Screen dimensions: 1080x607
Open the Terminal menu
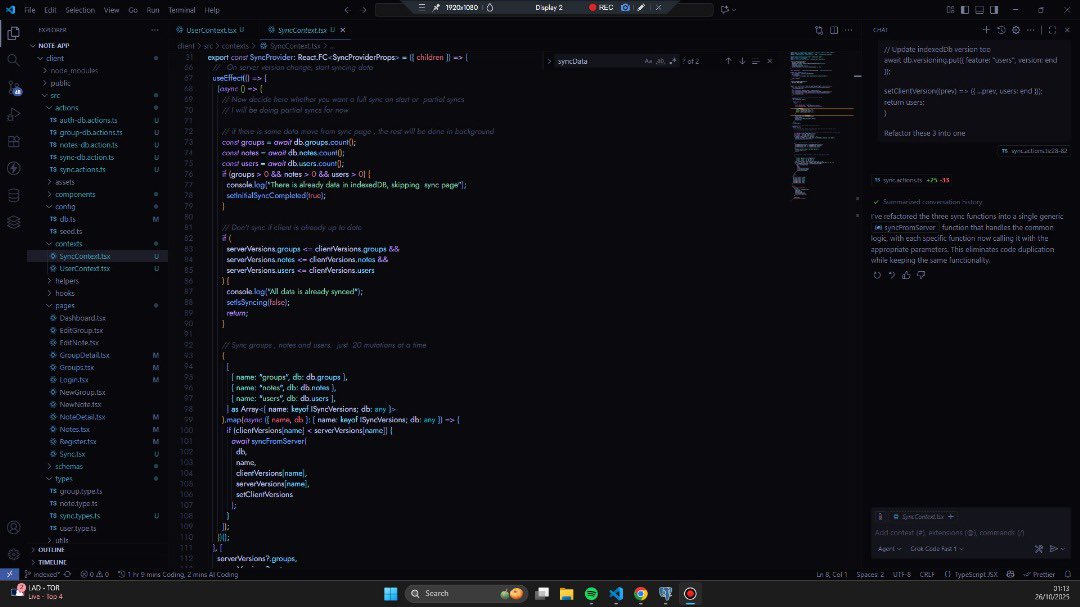point(182,10)
